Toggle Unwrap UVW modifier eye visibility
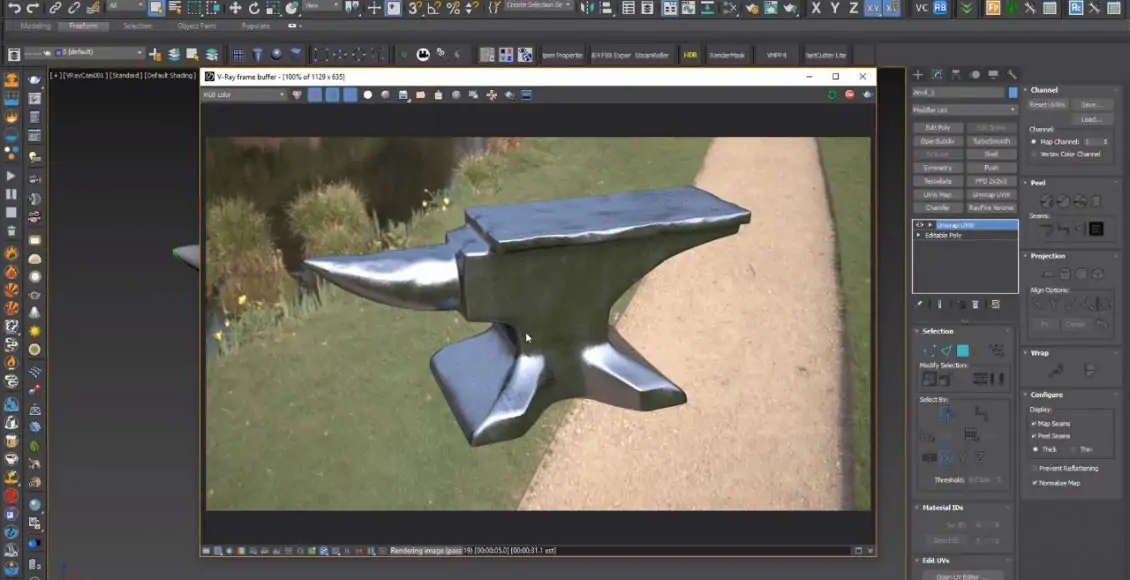Image resolution: width=1130 pixels, height=580 pixels. [920, 225]
